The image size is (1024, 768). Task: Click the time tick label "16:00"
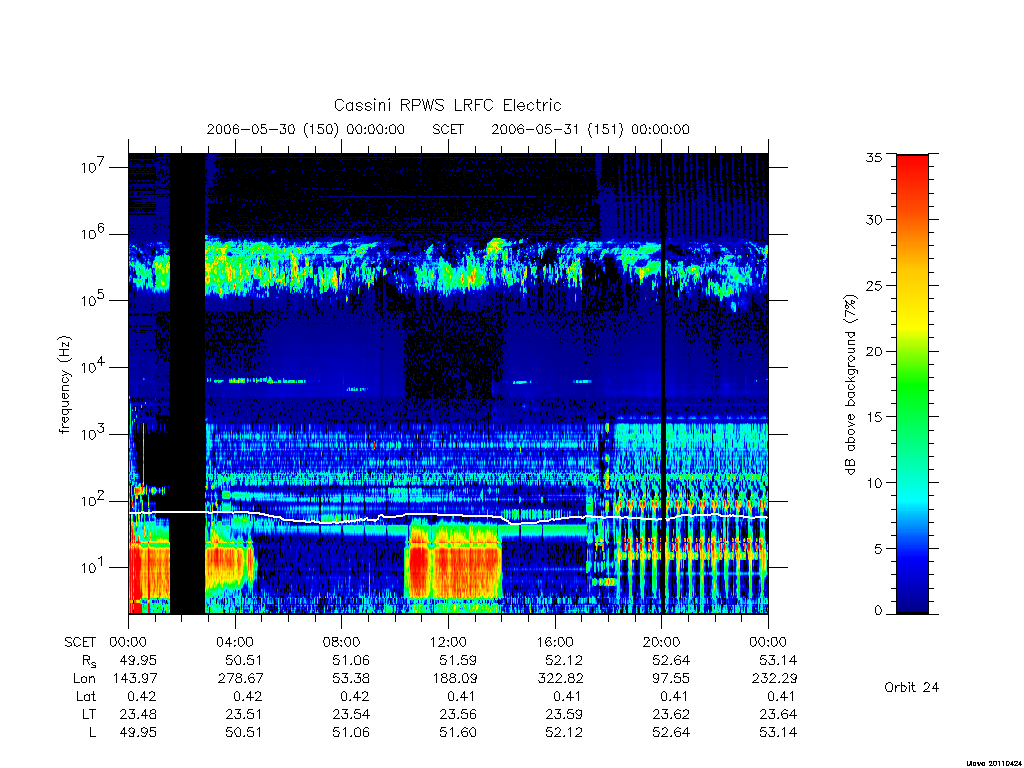point(555,642)
